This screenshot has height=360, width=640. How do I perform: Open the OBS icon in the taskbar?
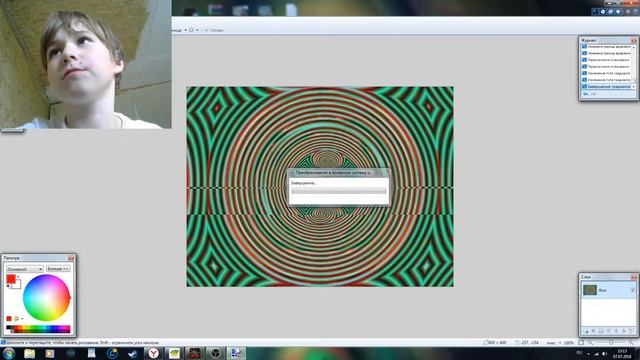pos(216,353)
